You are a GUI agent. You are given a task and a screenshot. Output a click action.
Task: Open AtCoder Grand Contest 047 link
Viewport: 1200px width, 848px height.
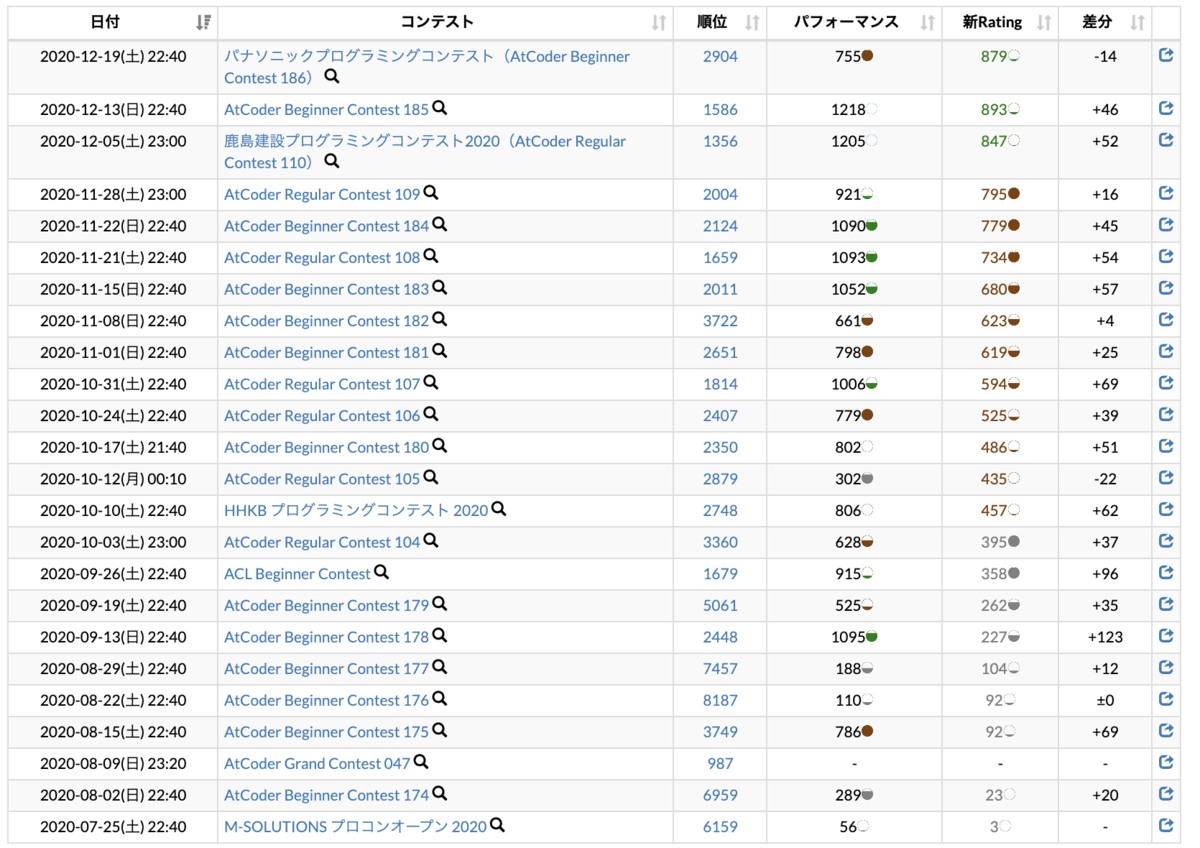click(317, 764)
